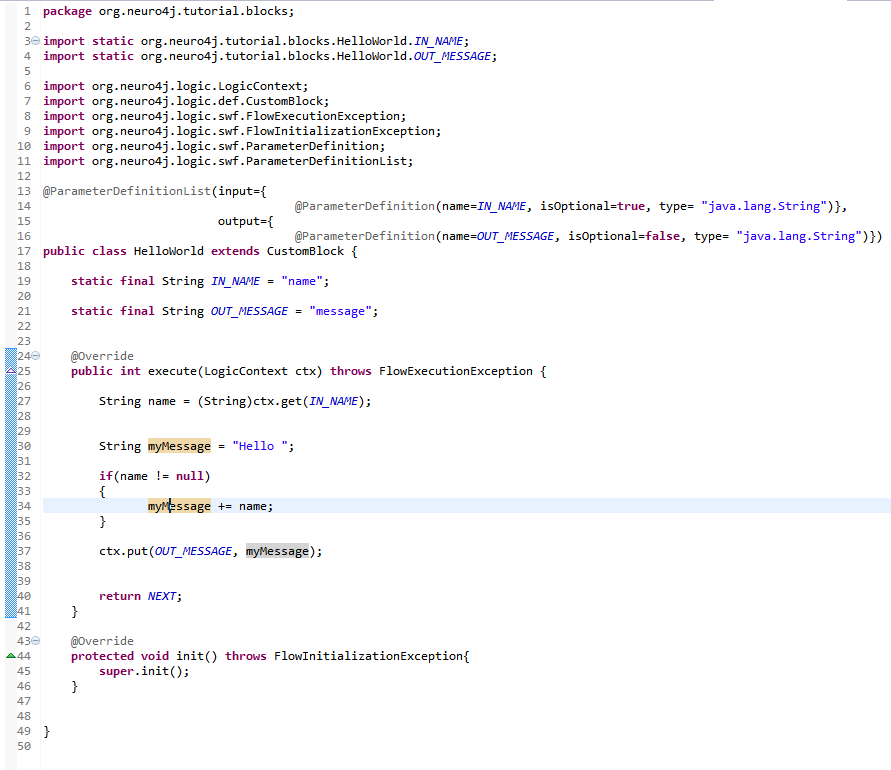Collapse the import block at line 3
The height and width of the screenshot is (770, 891).
[x=36, y=41]
